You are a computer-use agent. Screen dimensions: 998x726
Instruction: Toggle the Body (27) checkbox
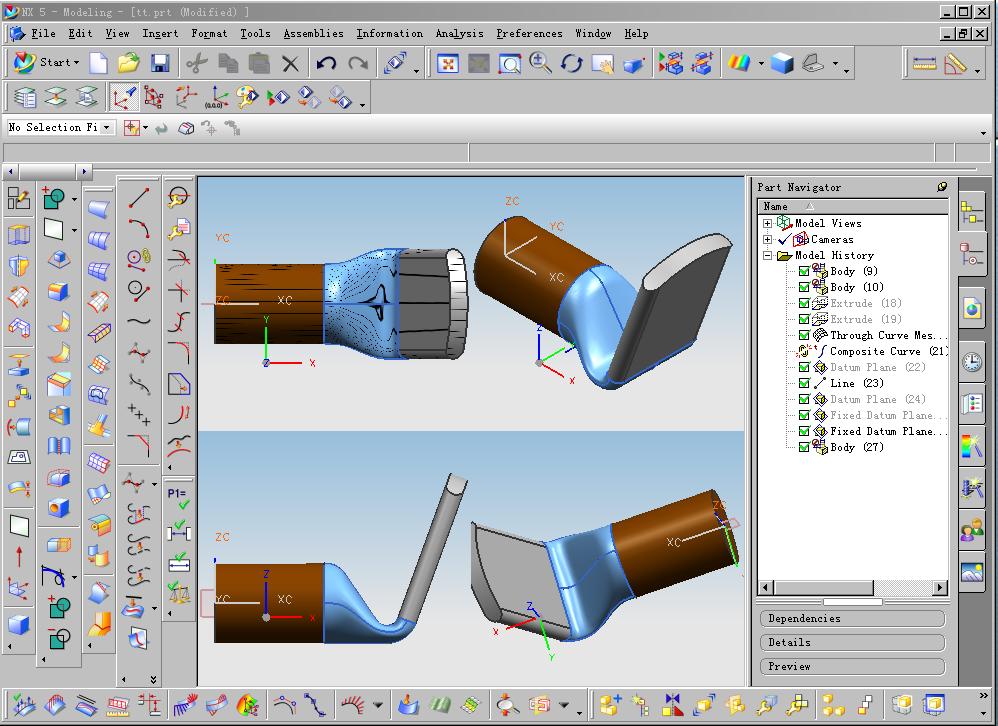click(x=803, y=447)
